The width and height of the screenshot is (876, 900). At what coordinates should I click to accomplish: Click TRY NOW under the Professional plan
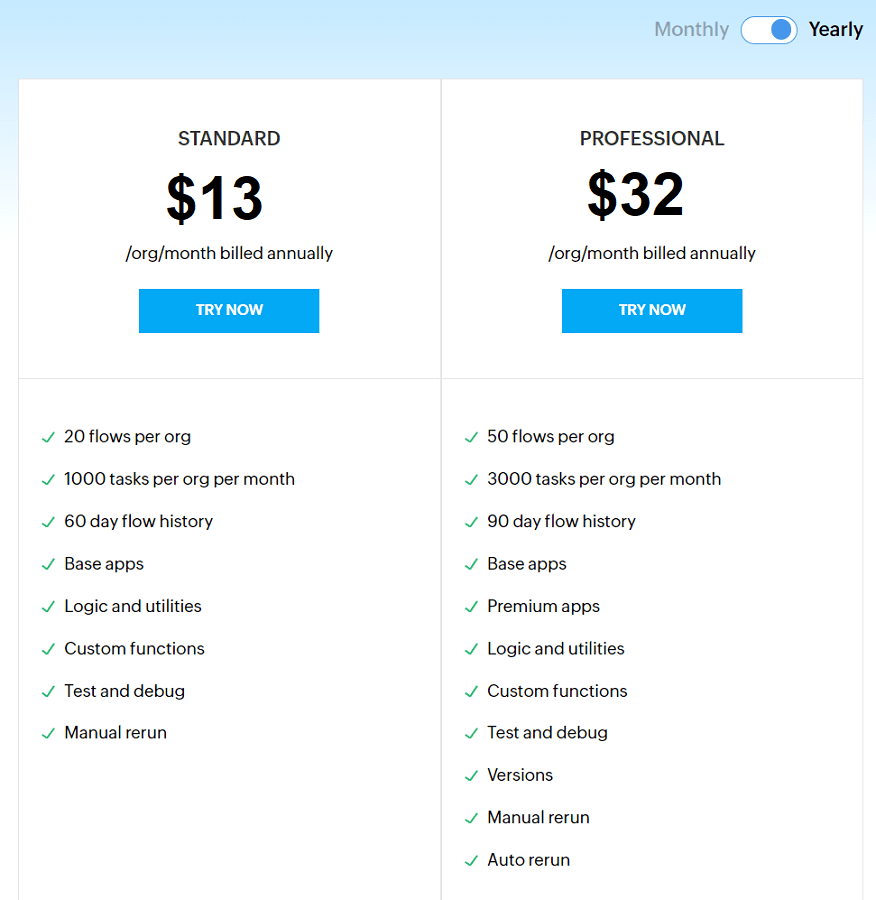point(651,311)
